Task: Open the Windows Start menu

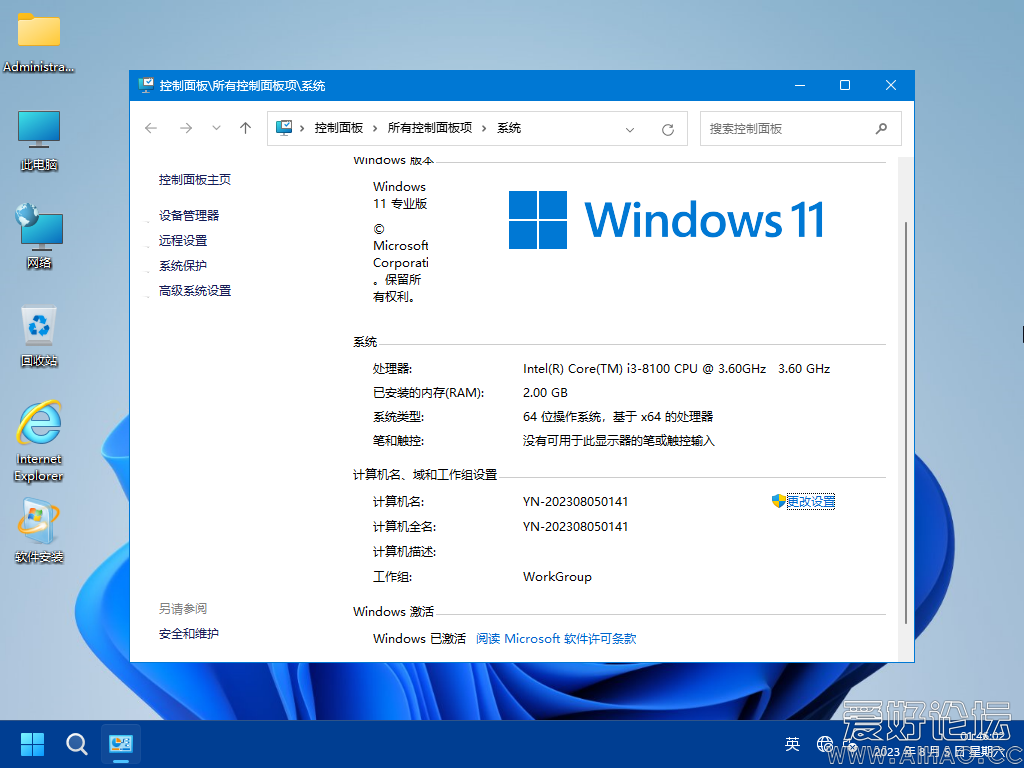Action: pyautogui.click(x=32, y=743)
